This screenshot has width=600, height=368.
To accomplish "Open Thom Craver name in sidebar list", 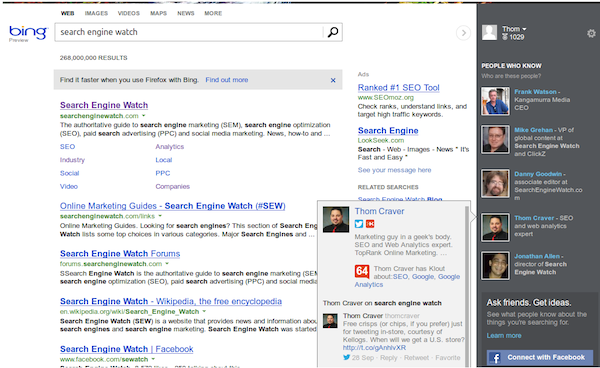I will coord(534,218).
